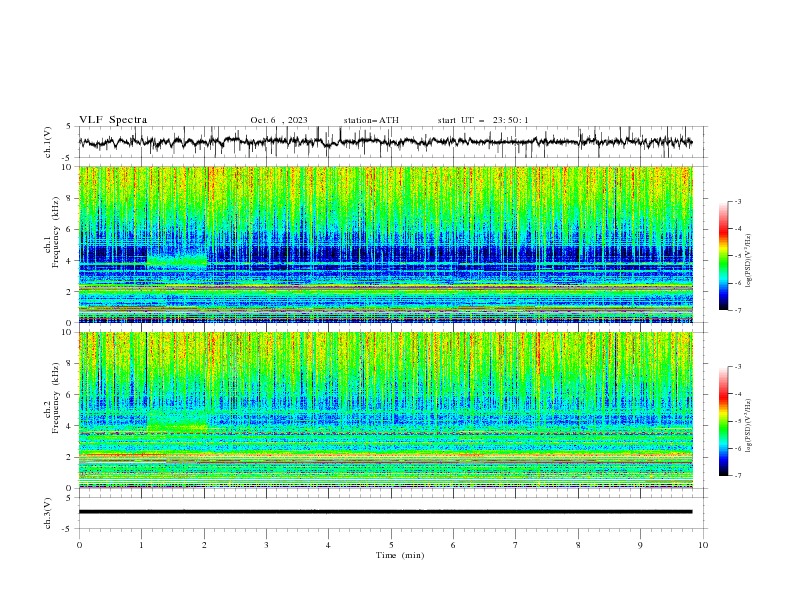Click the ch.2 'Frequency (kHz)' axis label
This screenshot has width=792, height=612.
pyautogui.click(x=55, y=397)
